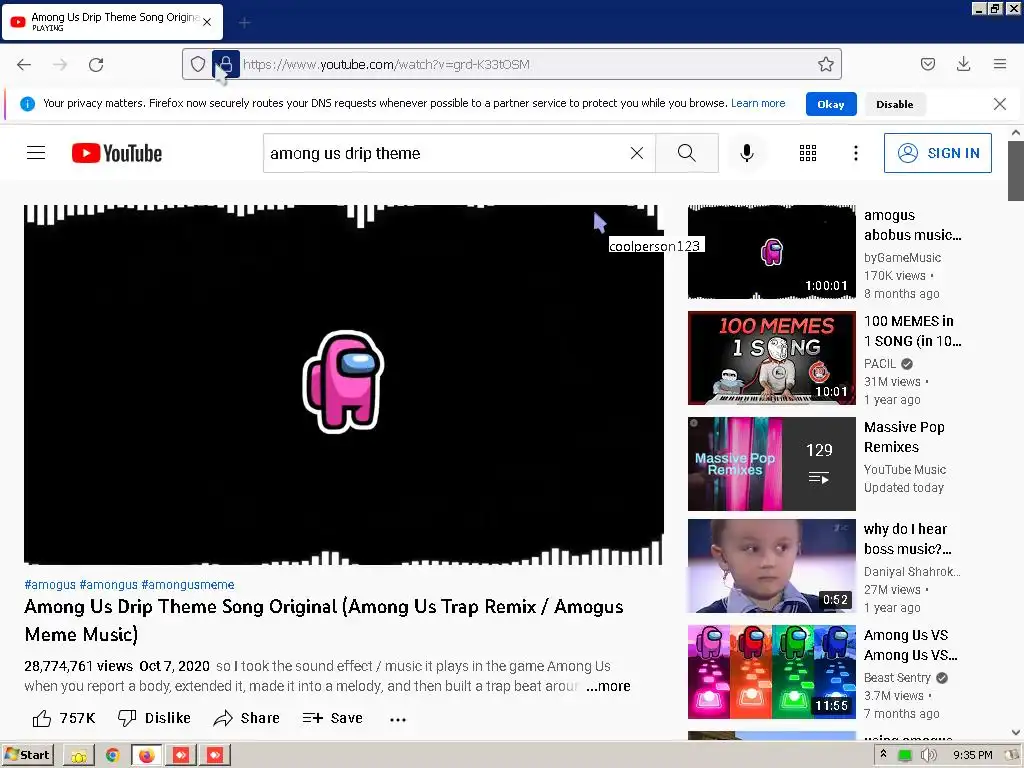Viewport: 1024px width, 768px height.
Task: Open the Firefox downloads panel
Action: pyautogui.click(x=963, y=64)
